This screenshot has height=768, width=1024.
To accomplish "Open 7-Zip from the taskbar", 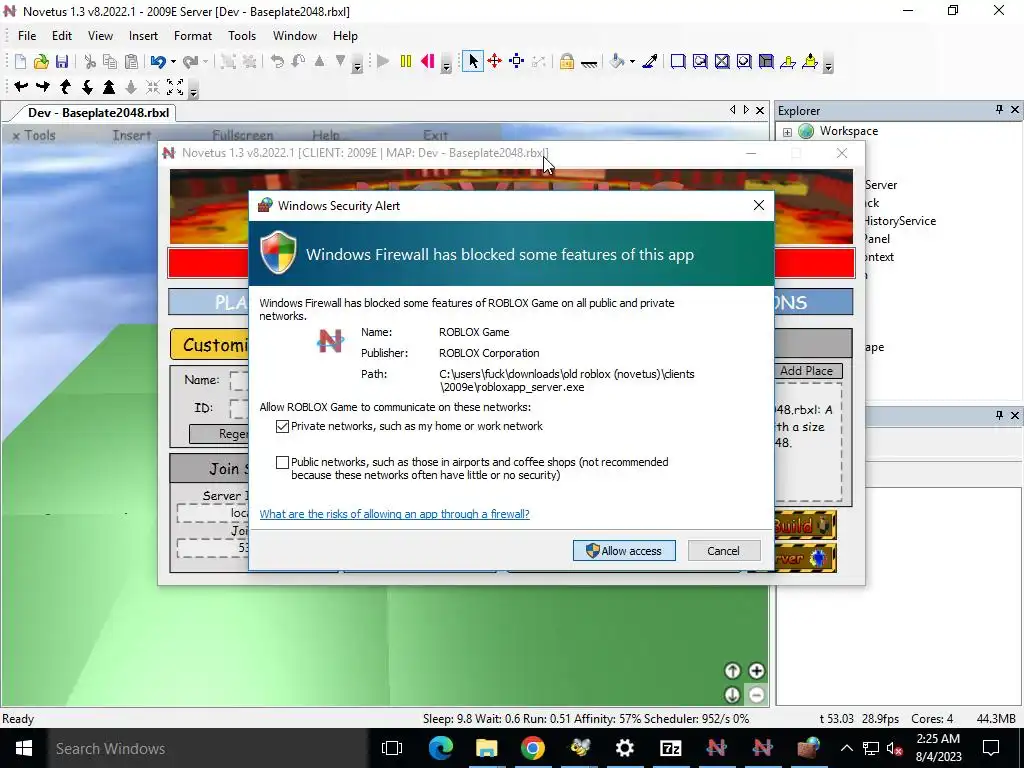I will [670, 748].
